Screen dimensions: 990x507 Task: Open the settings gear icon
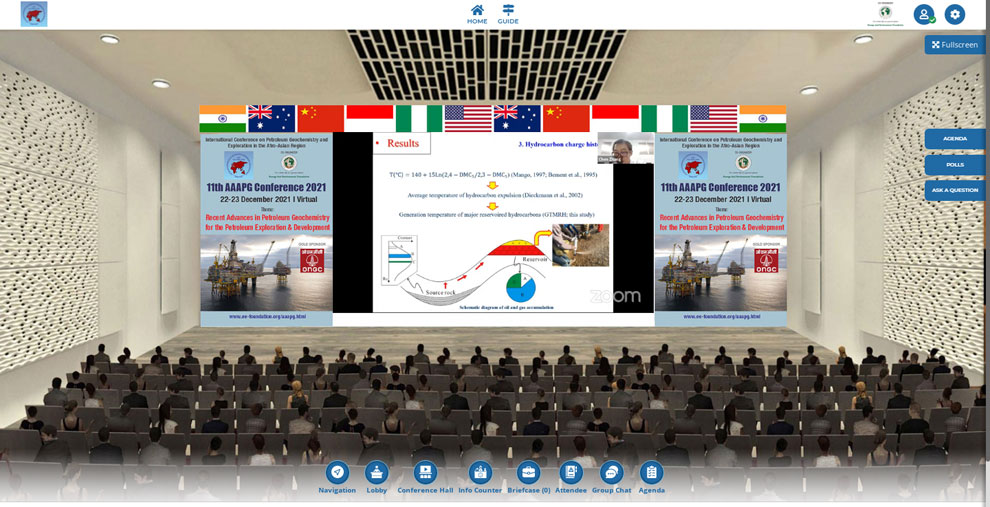[955, 15]
